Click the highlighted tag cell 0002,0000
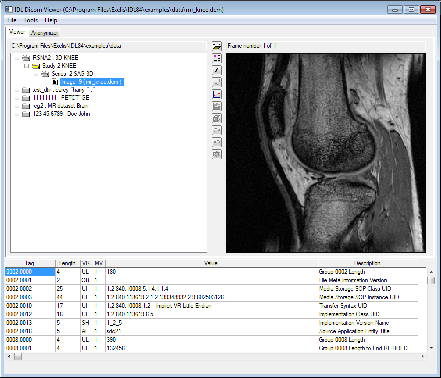The width and height of the screenshot is (441, 378). pyautogui.click(x=30, y=272)
